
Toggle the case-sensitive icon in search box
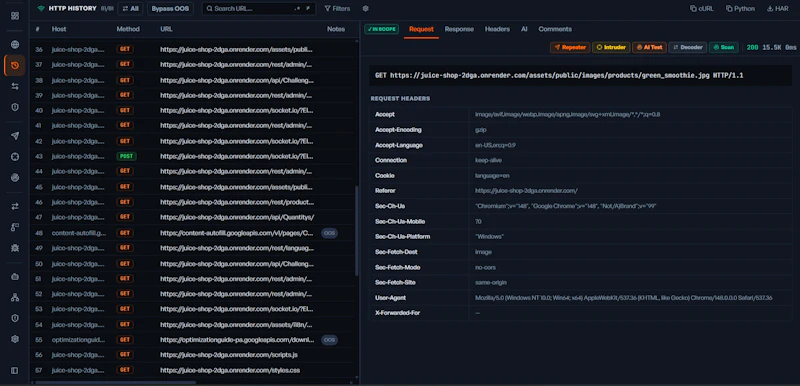pyautogui.click(x=308, y=9)
